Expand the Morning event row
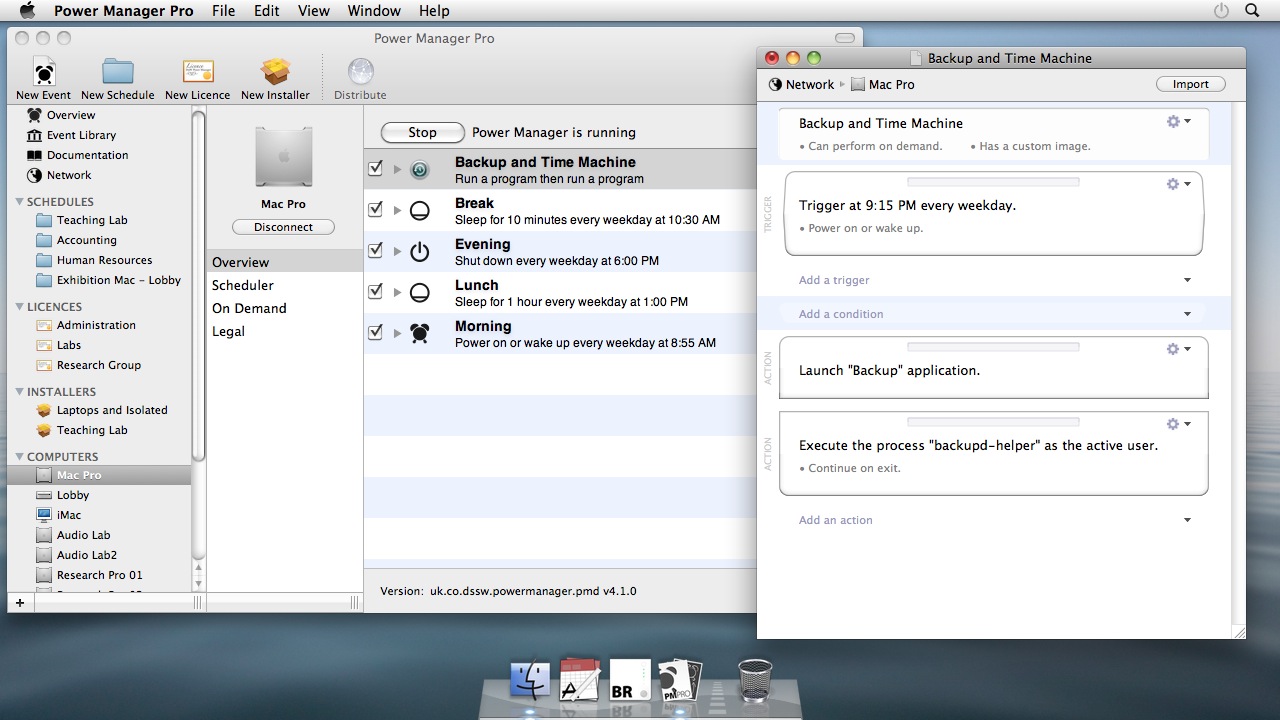The height and width of the screenshot is (720, 1280). (x=397, y=334)
